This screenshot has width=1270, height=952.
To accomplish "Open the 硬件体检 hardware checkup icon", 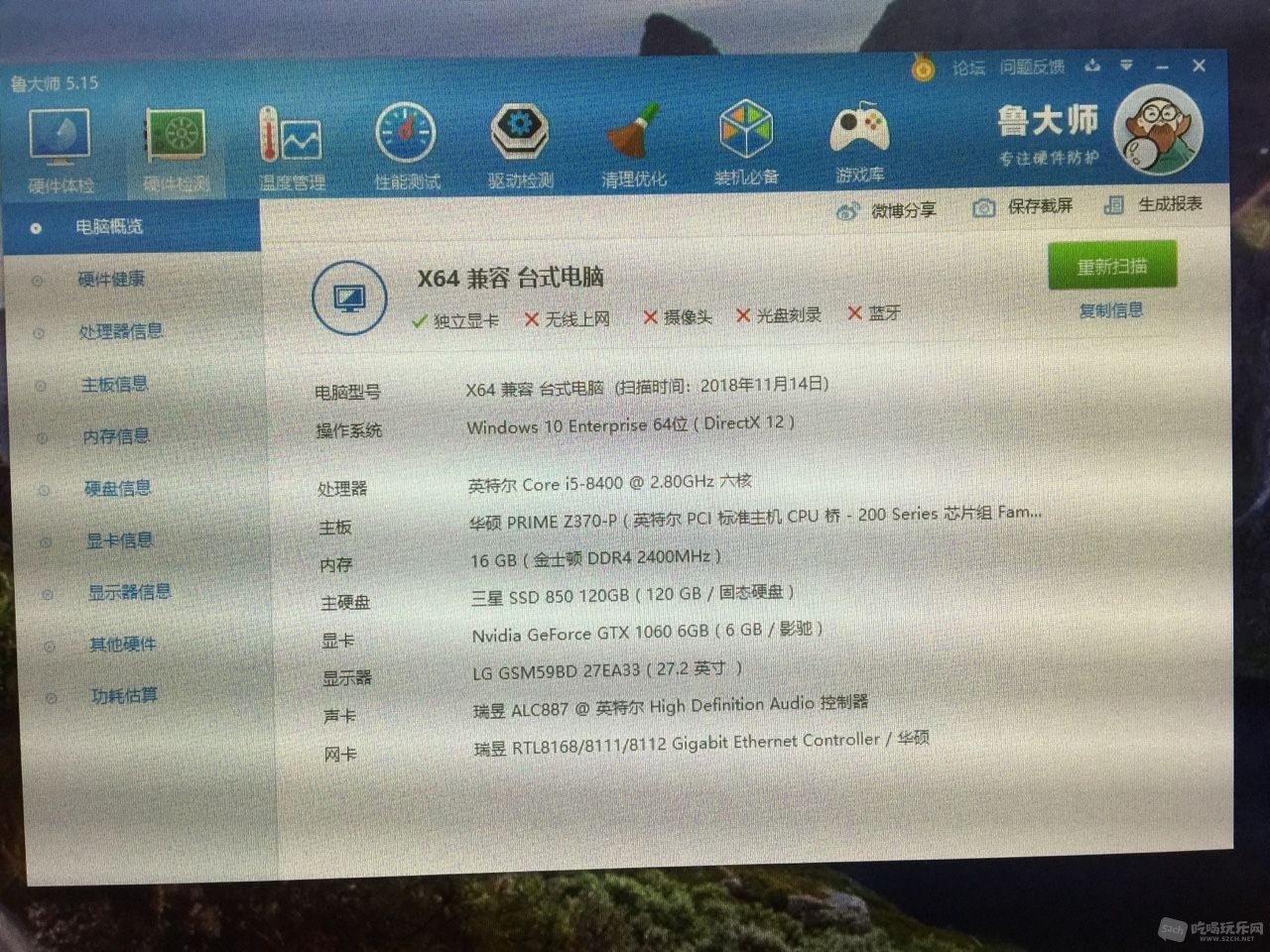I will tap(60, 149).
